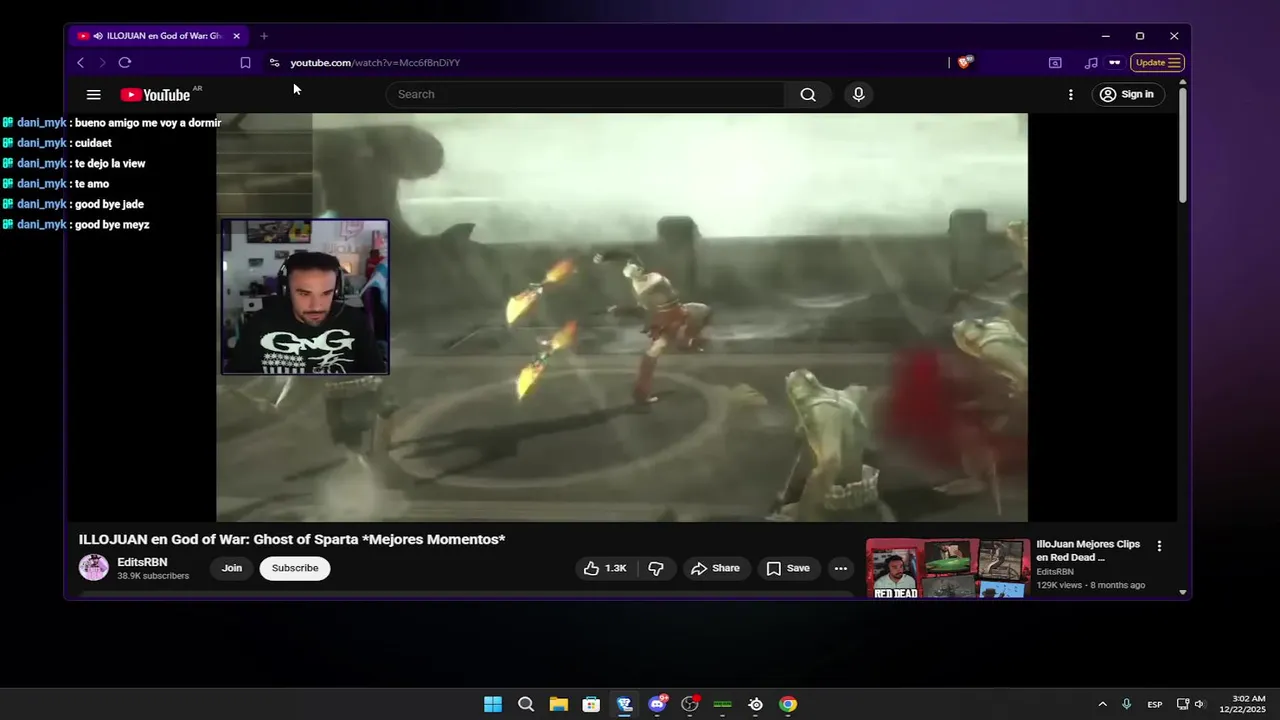Select the youtube.com address bar
Screen dimensions: 1280x720
point(375,63)
